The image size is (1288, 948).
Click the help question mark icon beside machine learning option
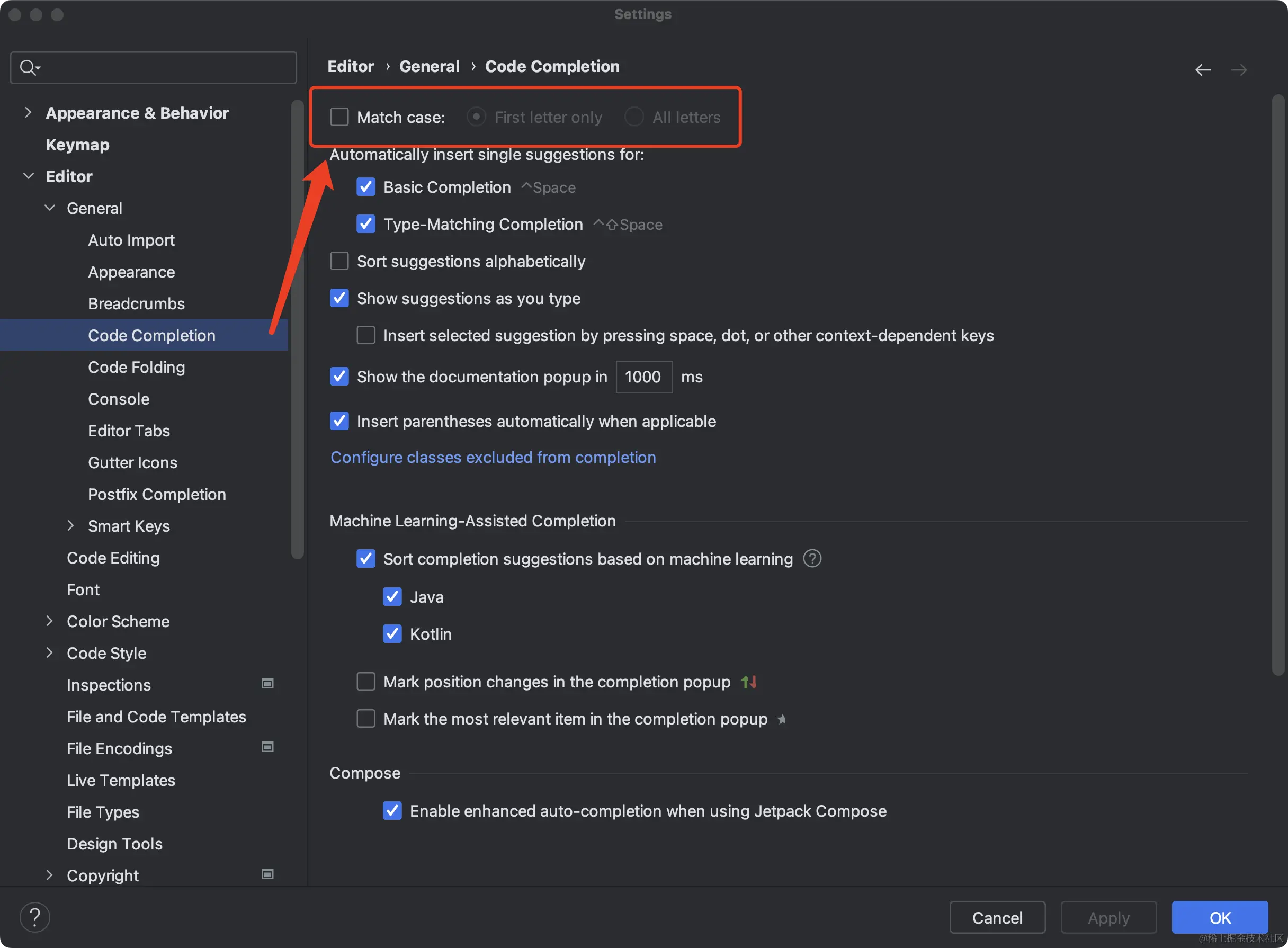(812, 558)
